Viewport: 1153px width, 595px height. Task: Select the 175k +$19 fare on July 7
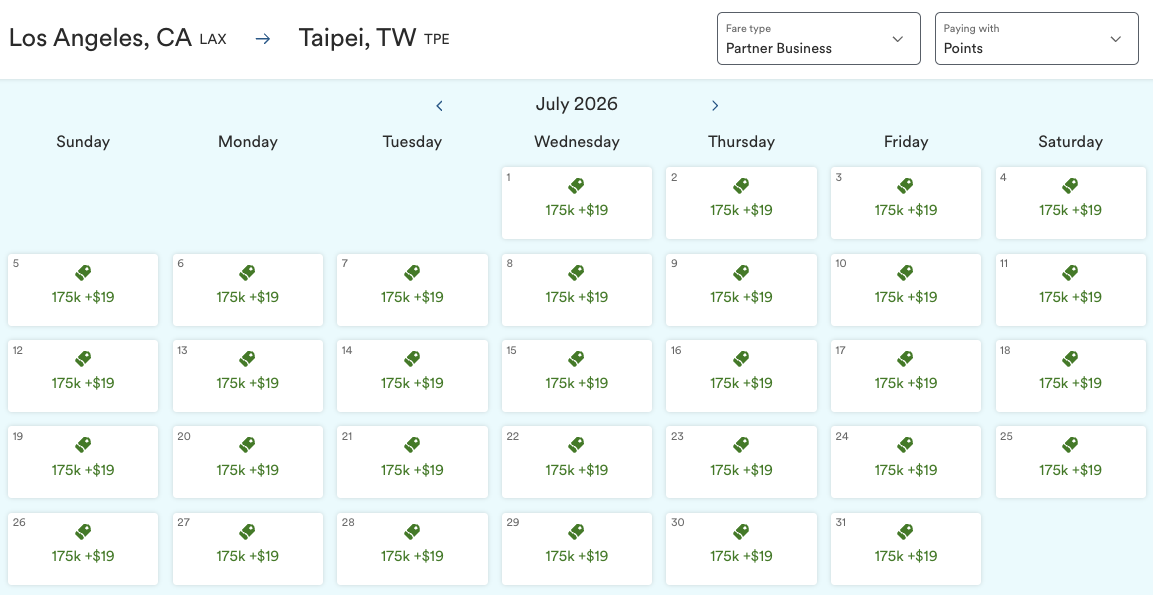tap(412, 296)
